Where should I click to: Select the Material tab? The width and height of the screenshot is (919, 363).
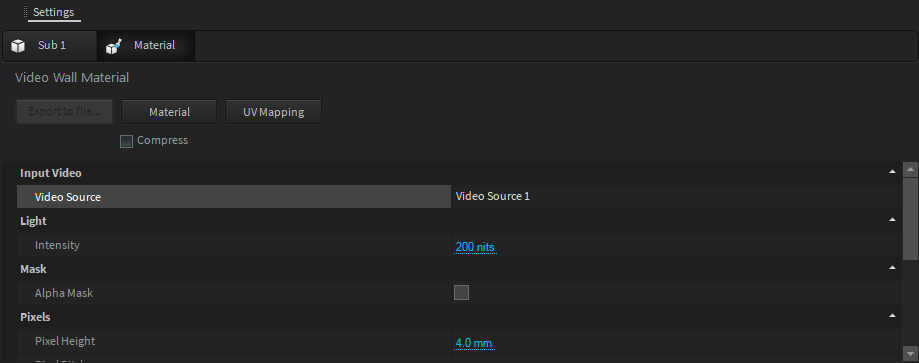(146, 46)
